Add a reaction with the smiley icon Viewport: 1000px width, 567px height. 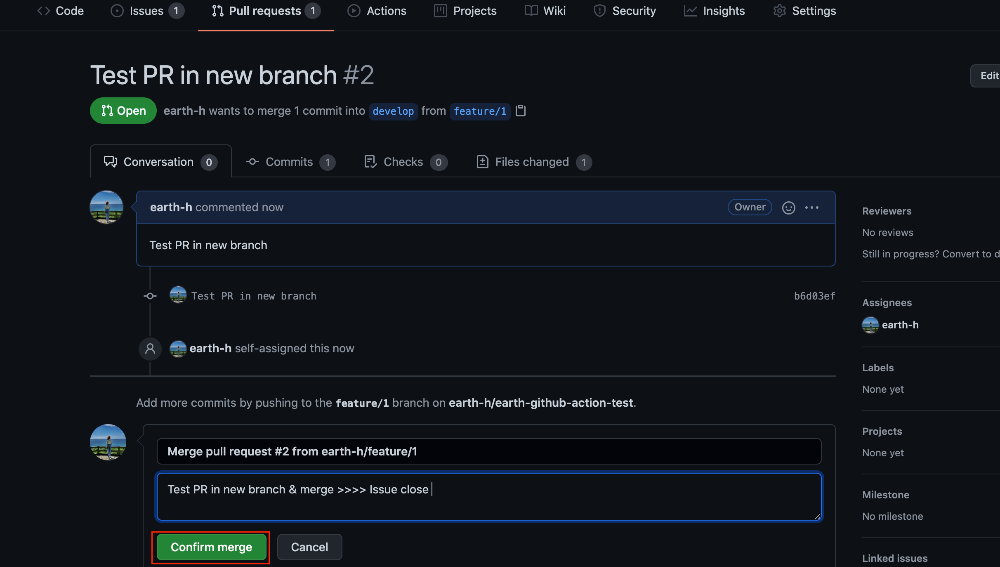(788, 208)
